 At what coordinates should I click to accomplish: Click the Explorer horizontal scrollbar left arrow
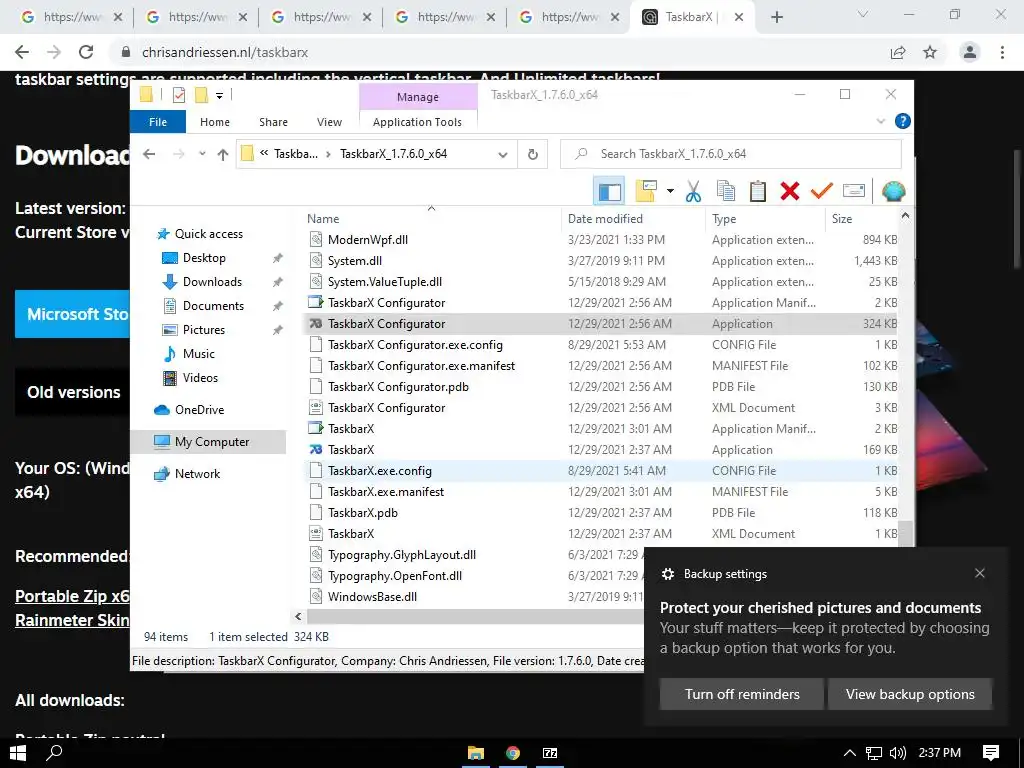point(298,616)
